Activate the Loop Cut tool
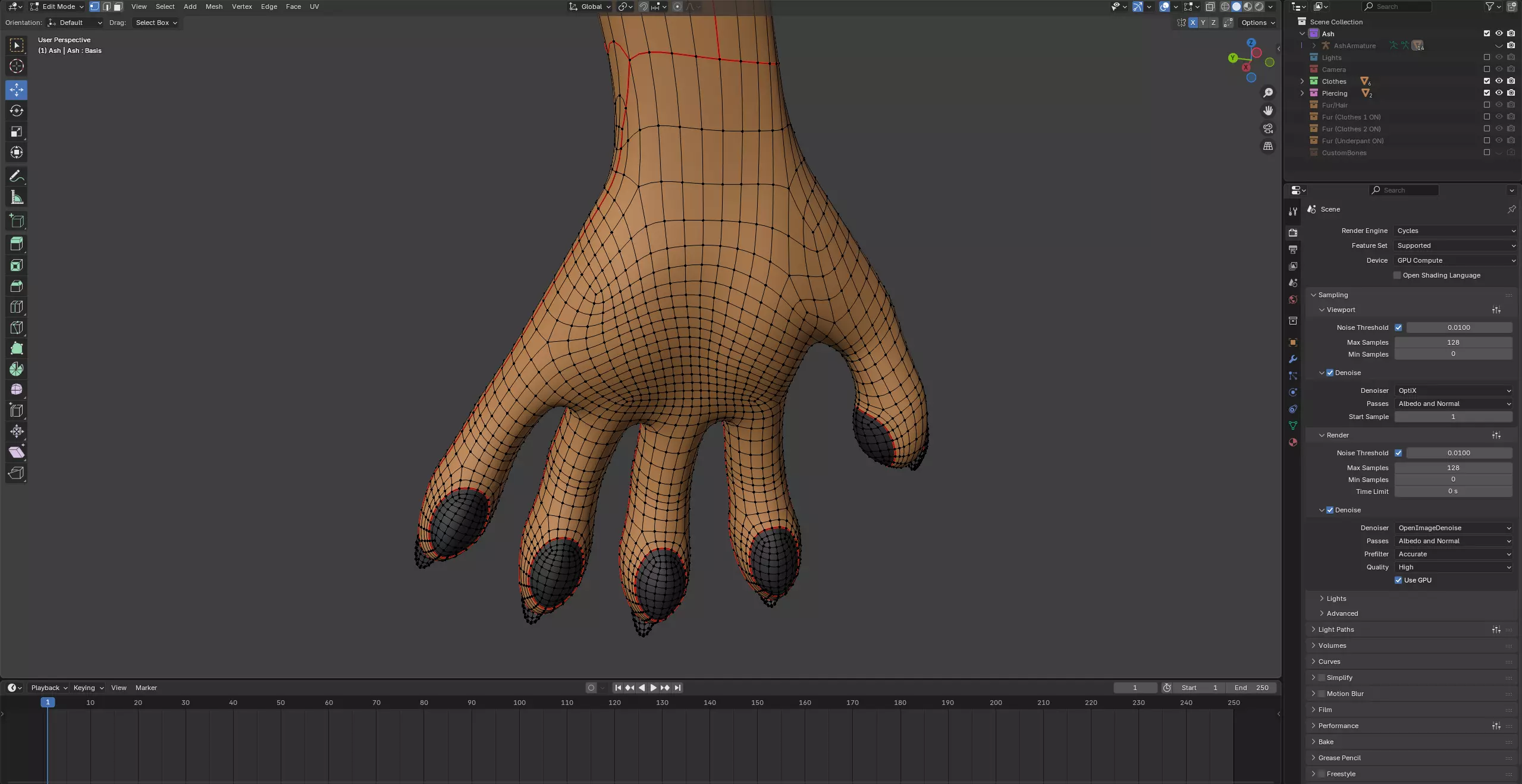The image size is (1522, 784). tap(17, 307)
